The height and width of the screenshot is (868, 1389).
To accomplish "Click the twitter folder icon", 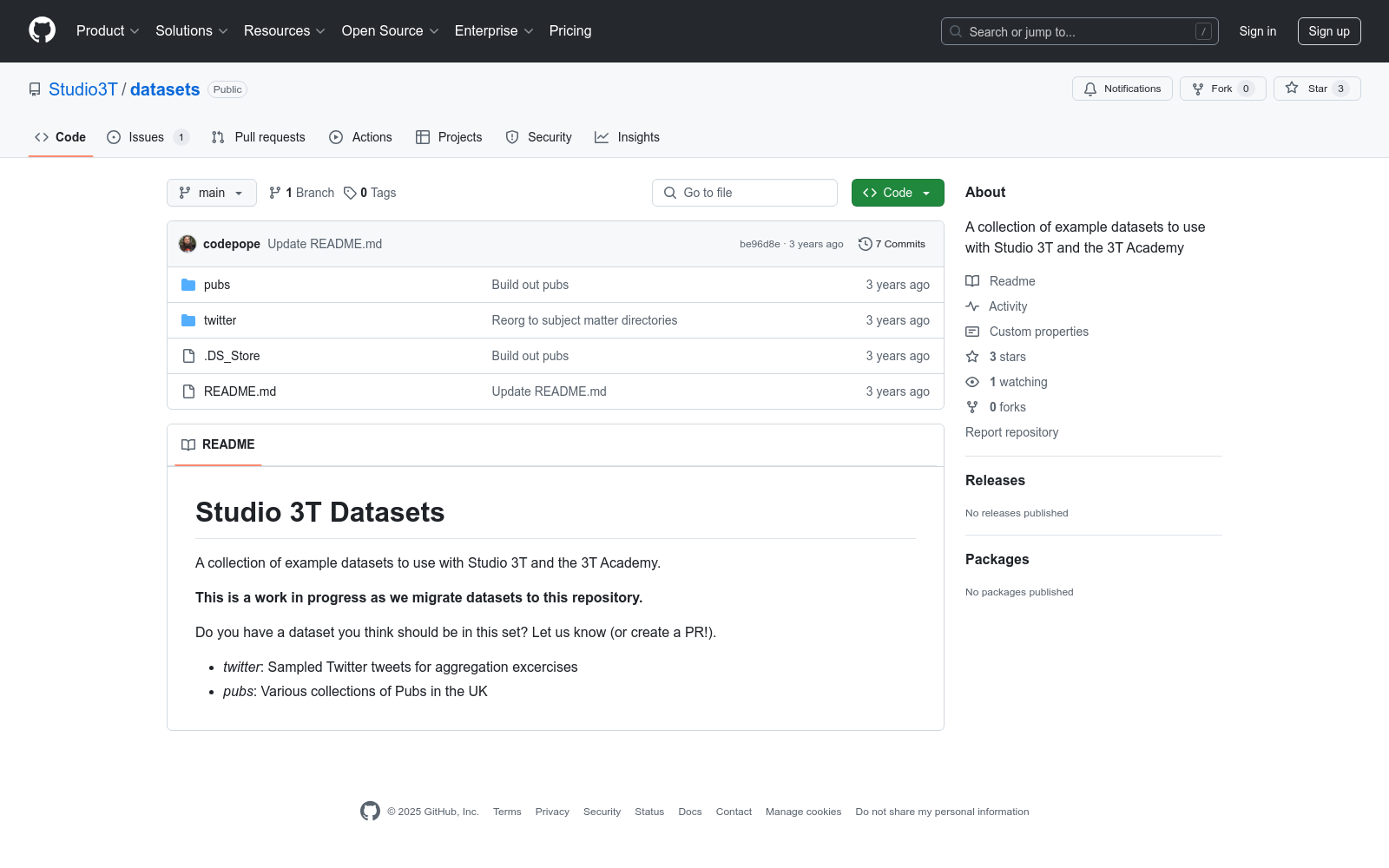I will tap(188, 320).
